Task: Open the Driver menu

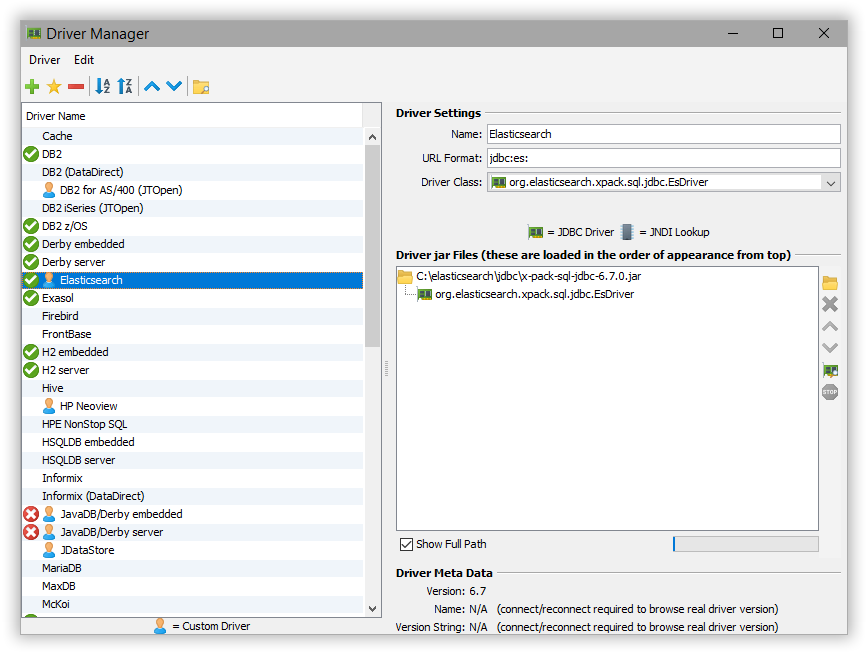Action: (44, 60)
